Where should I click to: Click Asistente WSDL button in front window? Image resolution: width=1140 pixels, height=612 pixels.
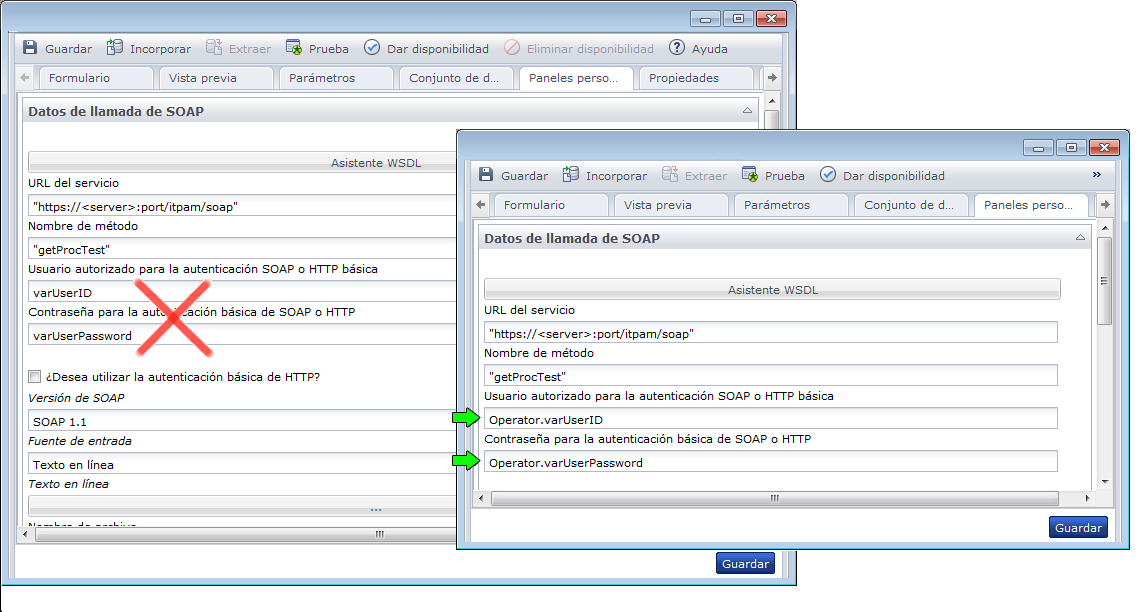pos(772,289)
